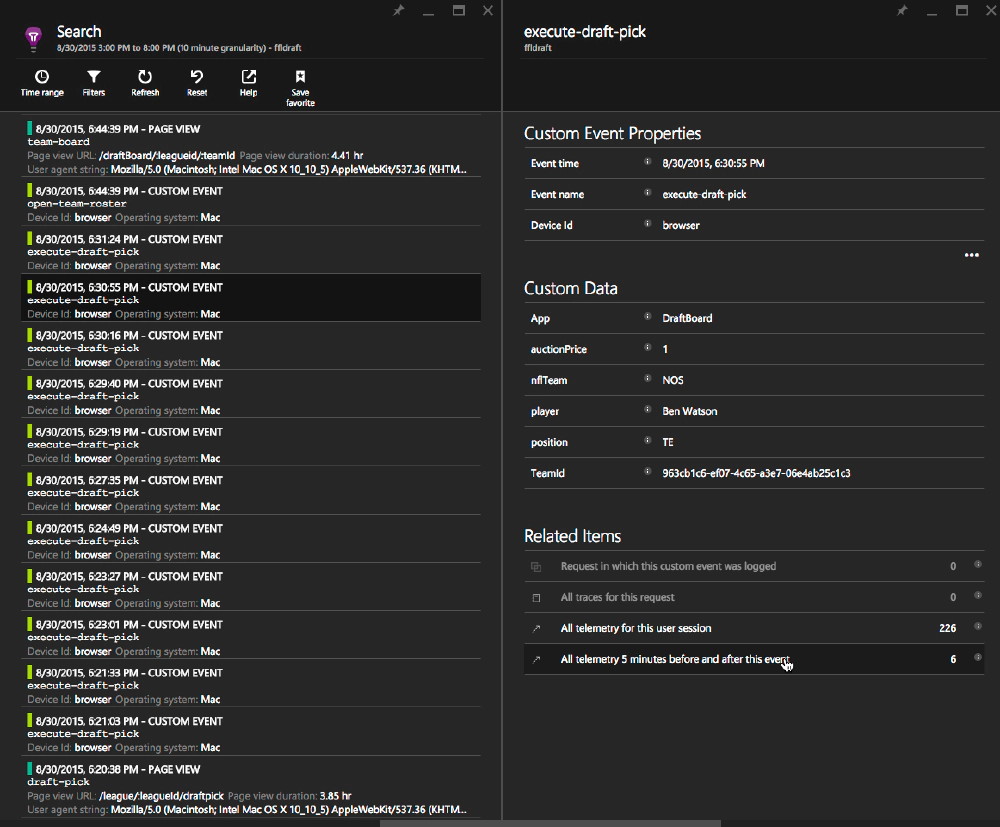1000x827 pixels.
Task: Select the 6:30:55 PM execute-draft-pick event
Action: tap(251, 300)
